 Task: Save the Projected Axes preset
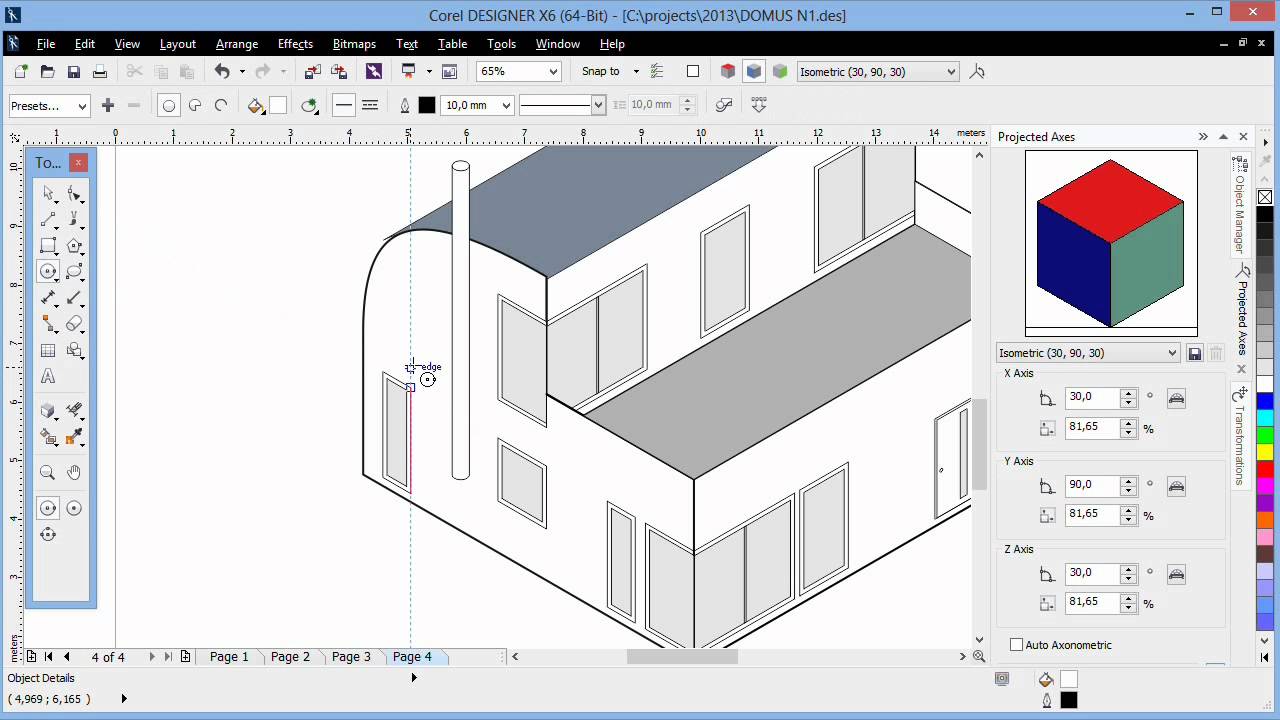coord(1195,352)
